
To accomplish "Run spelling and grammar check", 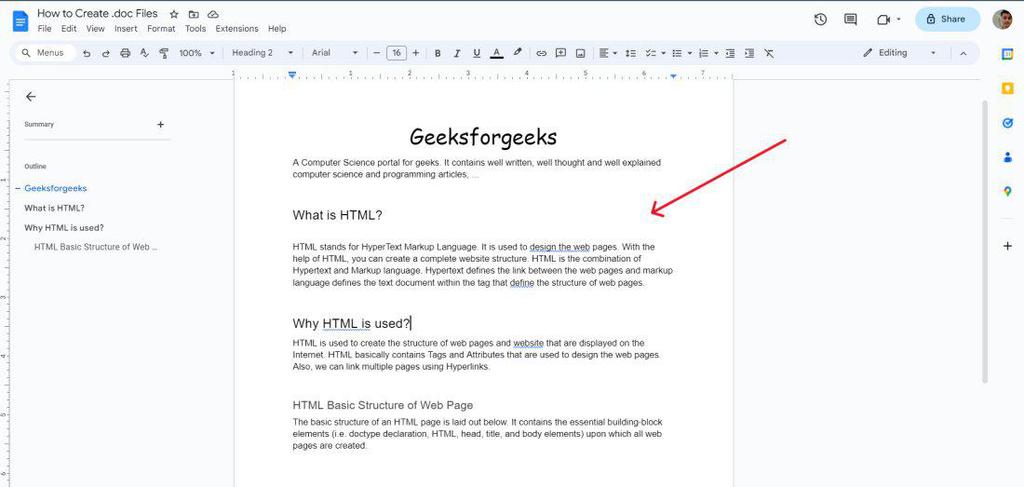I will [x=144, y=54].
